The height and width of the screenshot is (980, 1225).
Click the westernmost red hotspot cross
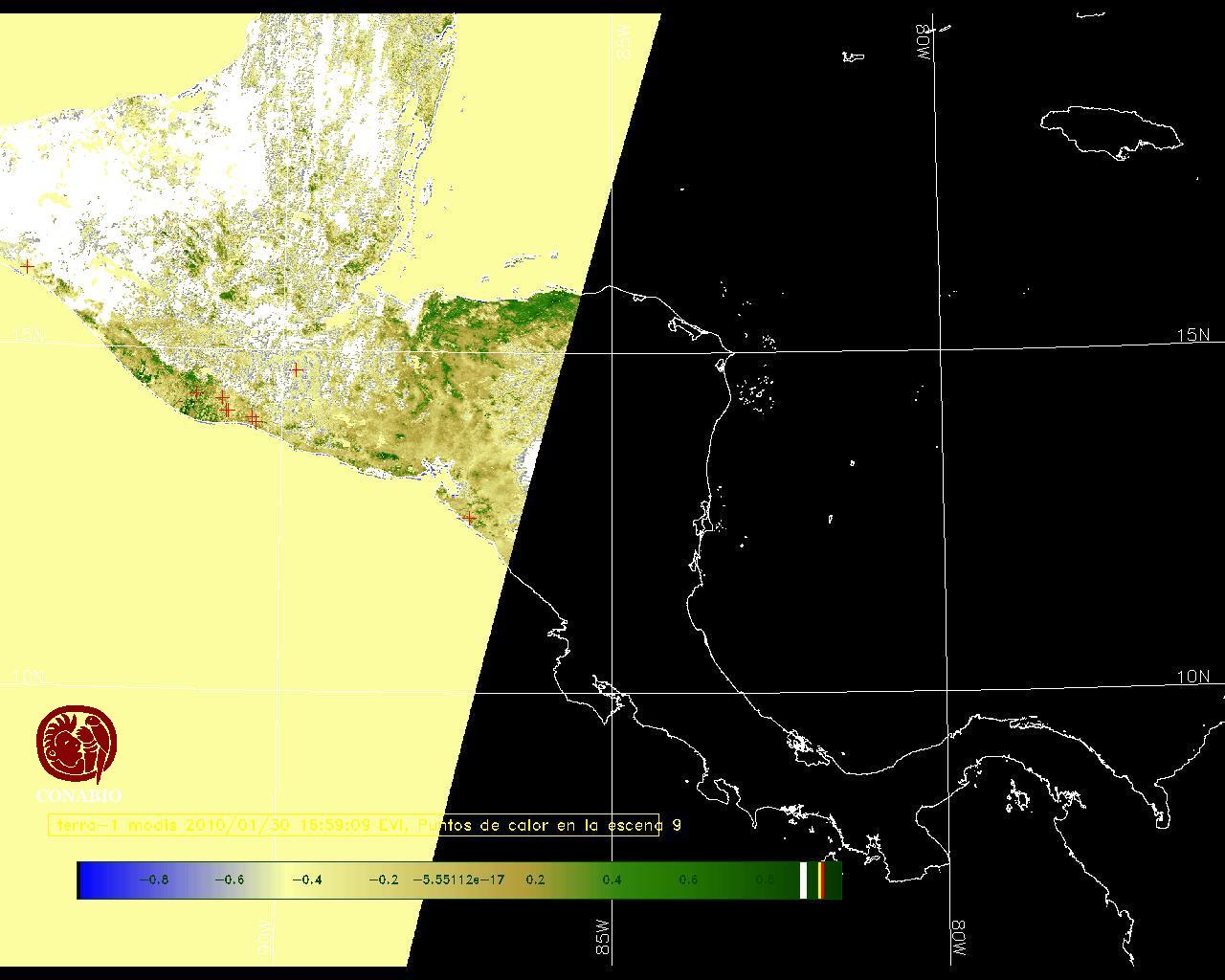coord(28,266)
